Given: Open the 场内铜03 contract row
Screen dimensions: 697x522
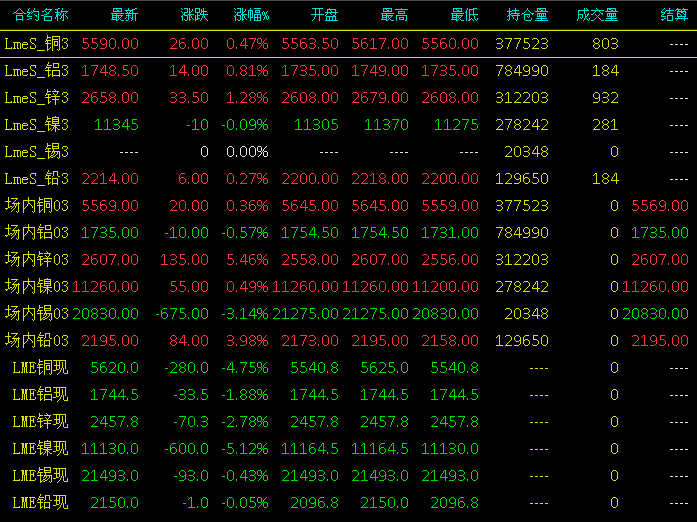Looking at the screenshot, I should [348, 205].
